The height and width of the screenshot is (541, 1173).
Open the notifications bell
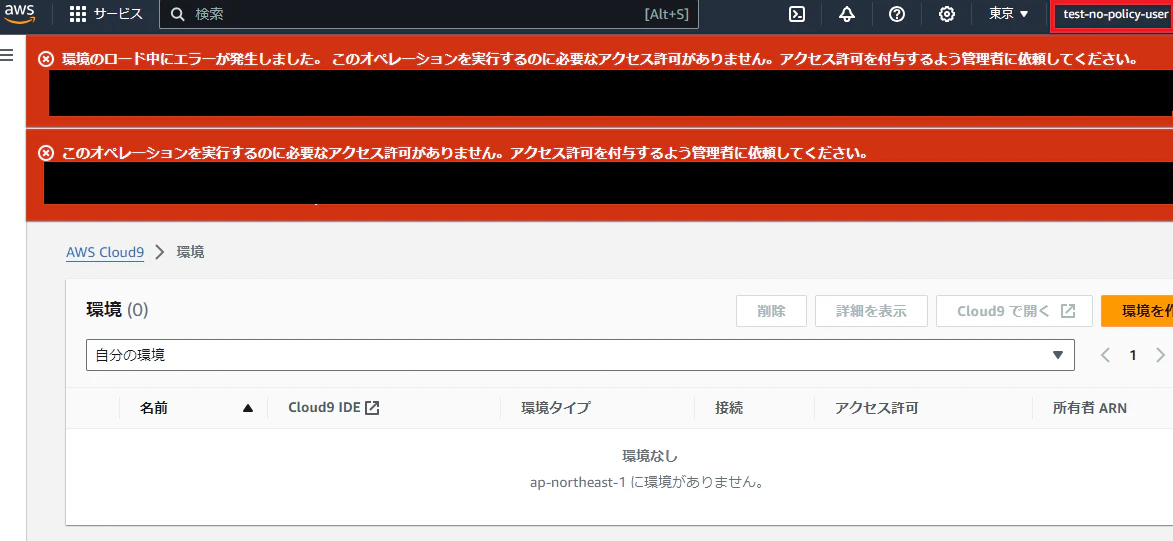pos(847,14)
